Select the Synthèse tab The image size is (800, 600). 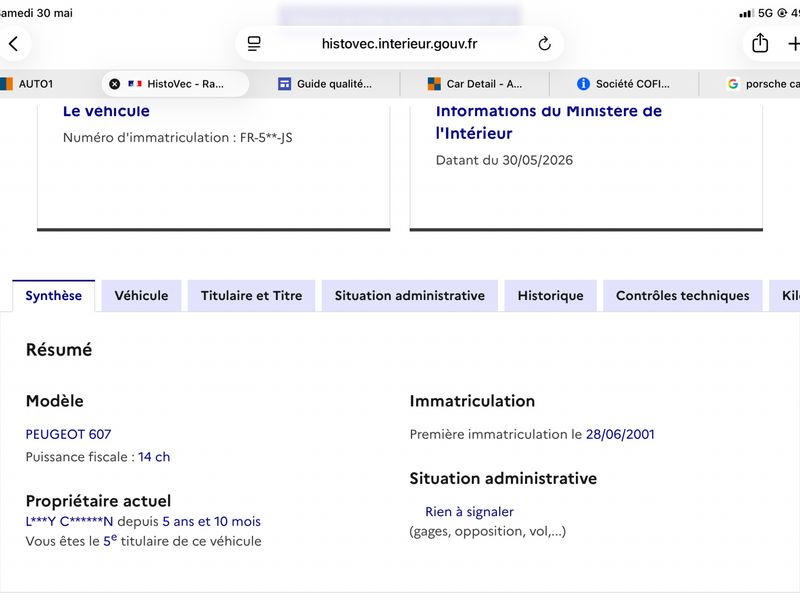point(54,296)
